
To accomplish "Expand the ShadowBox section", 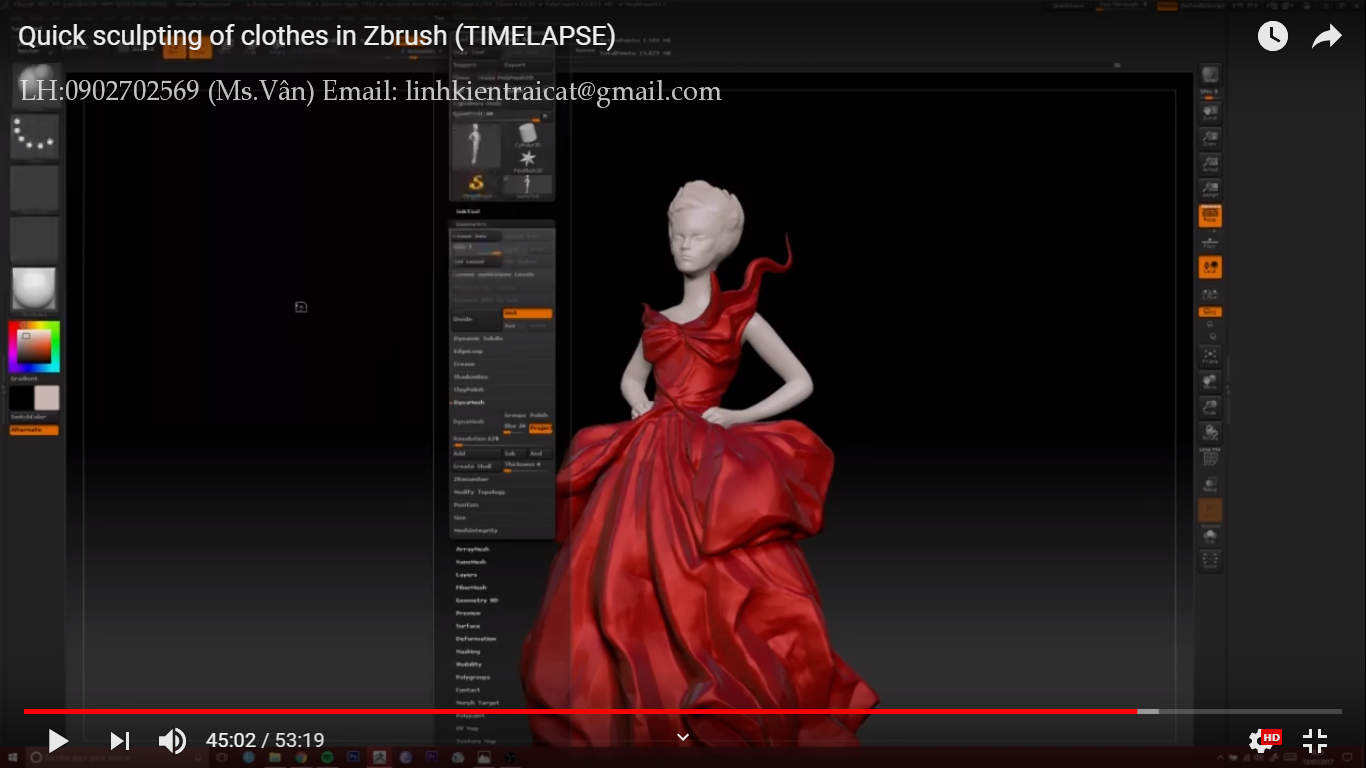I will [470, 377].
